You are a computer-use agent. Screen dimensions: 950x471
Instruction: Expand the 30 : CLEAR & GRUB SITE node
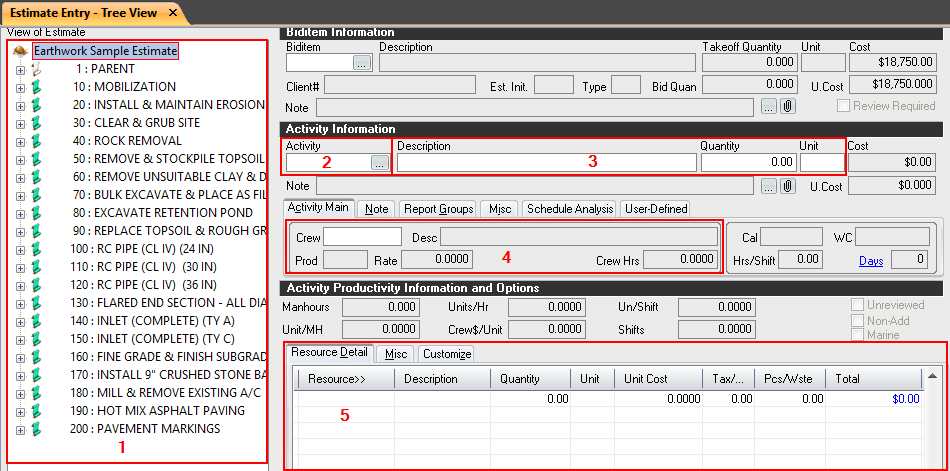pos(20,123)
